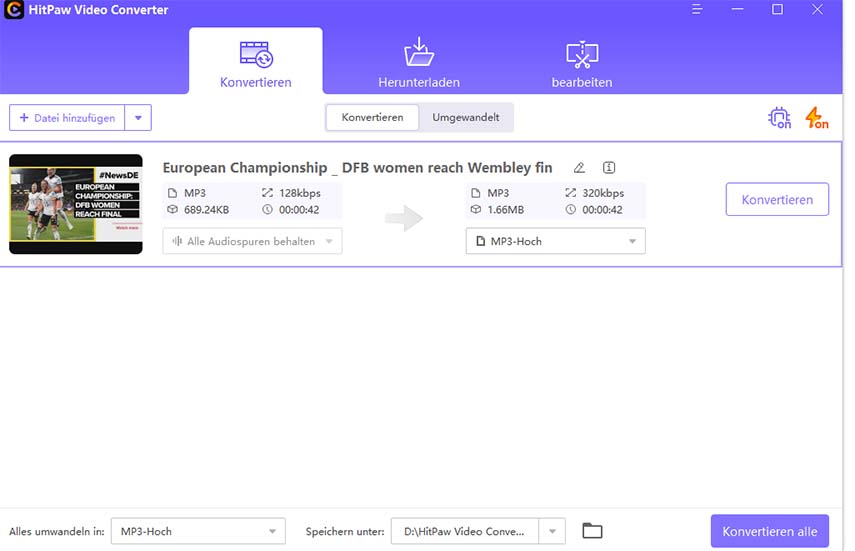855x551 pixels.
Task: Expand the Datei hinzufügen dropdown arrow
Action: (x=138, y=118)
